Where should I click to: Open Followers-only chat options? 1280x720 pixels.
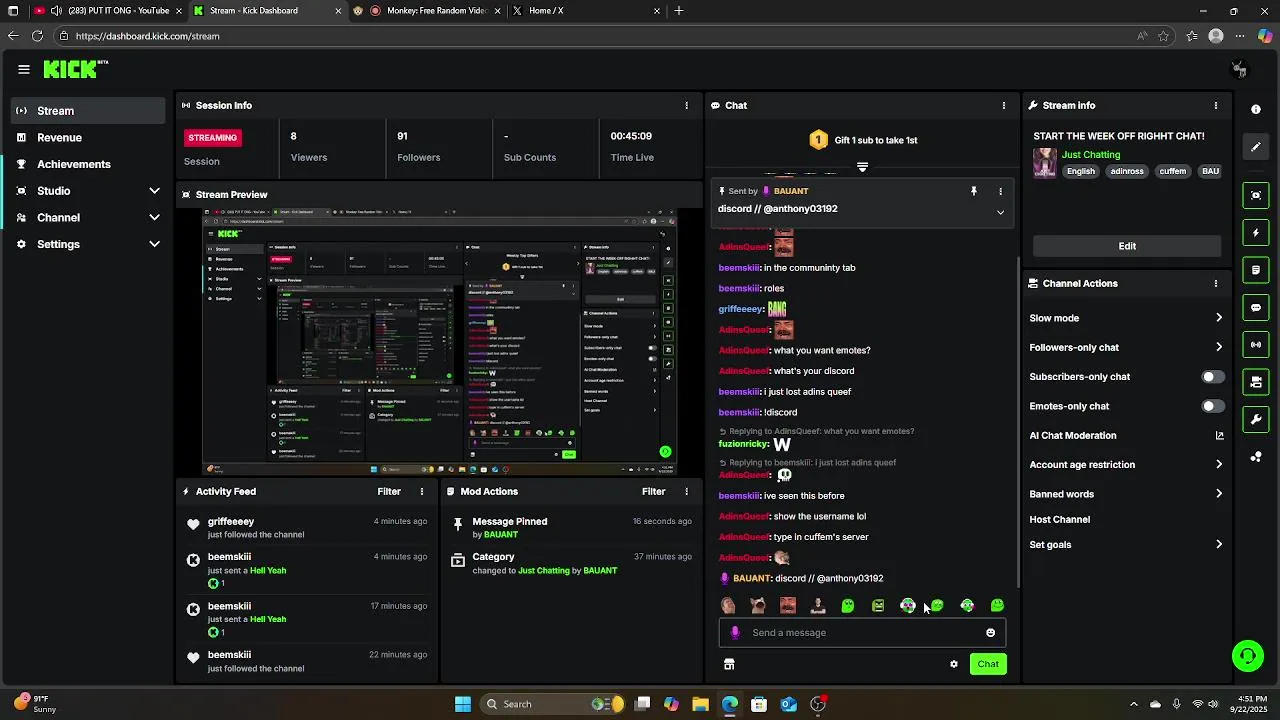coord(1126,347)
